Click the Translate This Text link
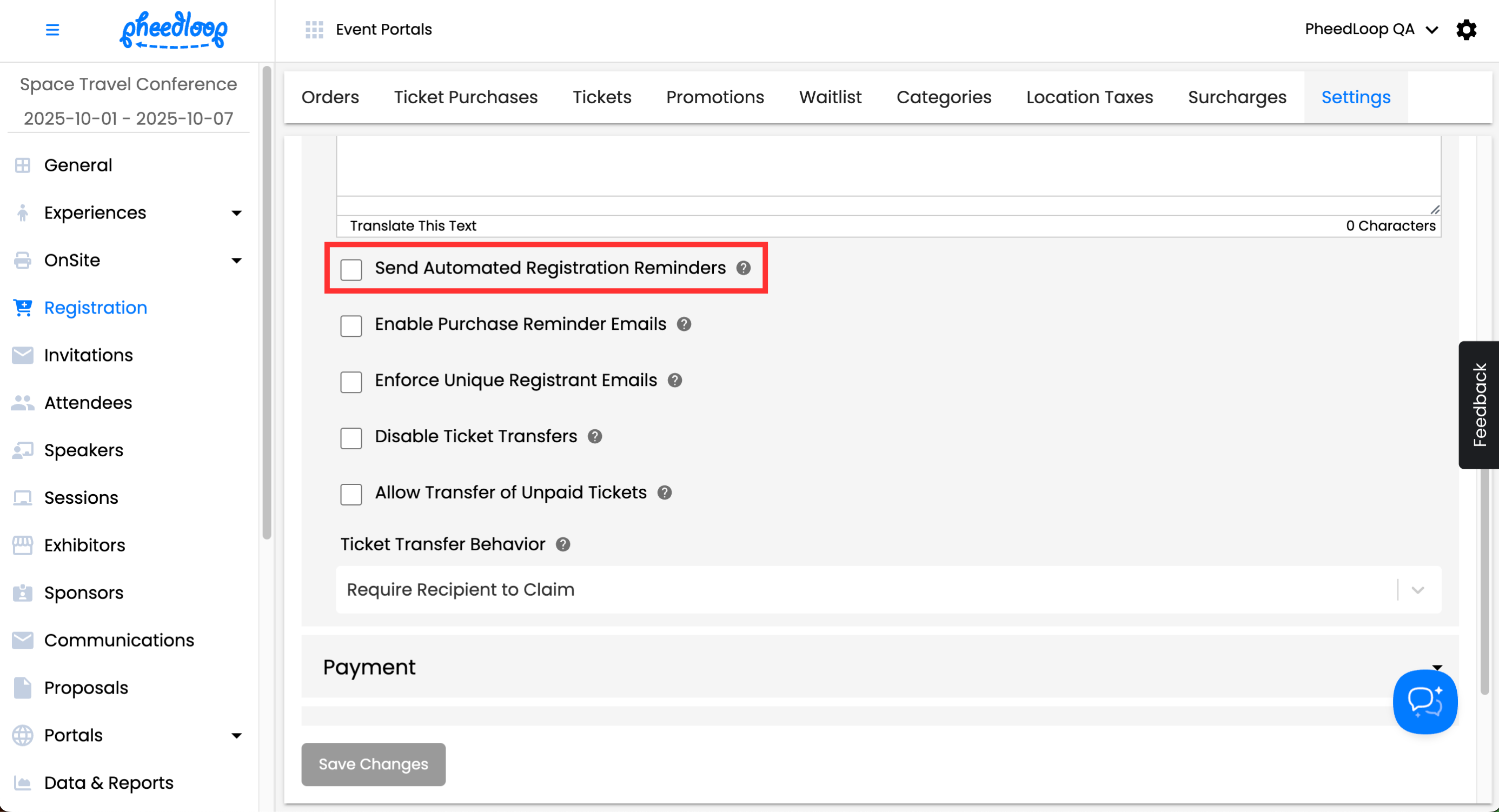1499x812 pixels. 413,225
